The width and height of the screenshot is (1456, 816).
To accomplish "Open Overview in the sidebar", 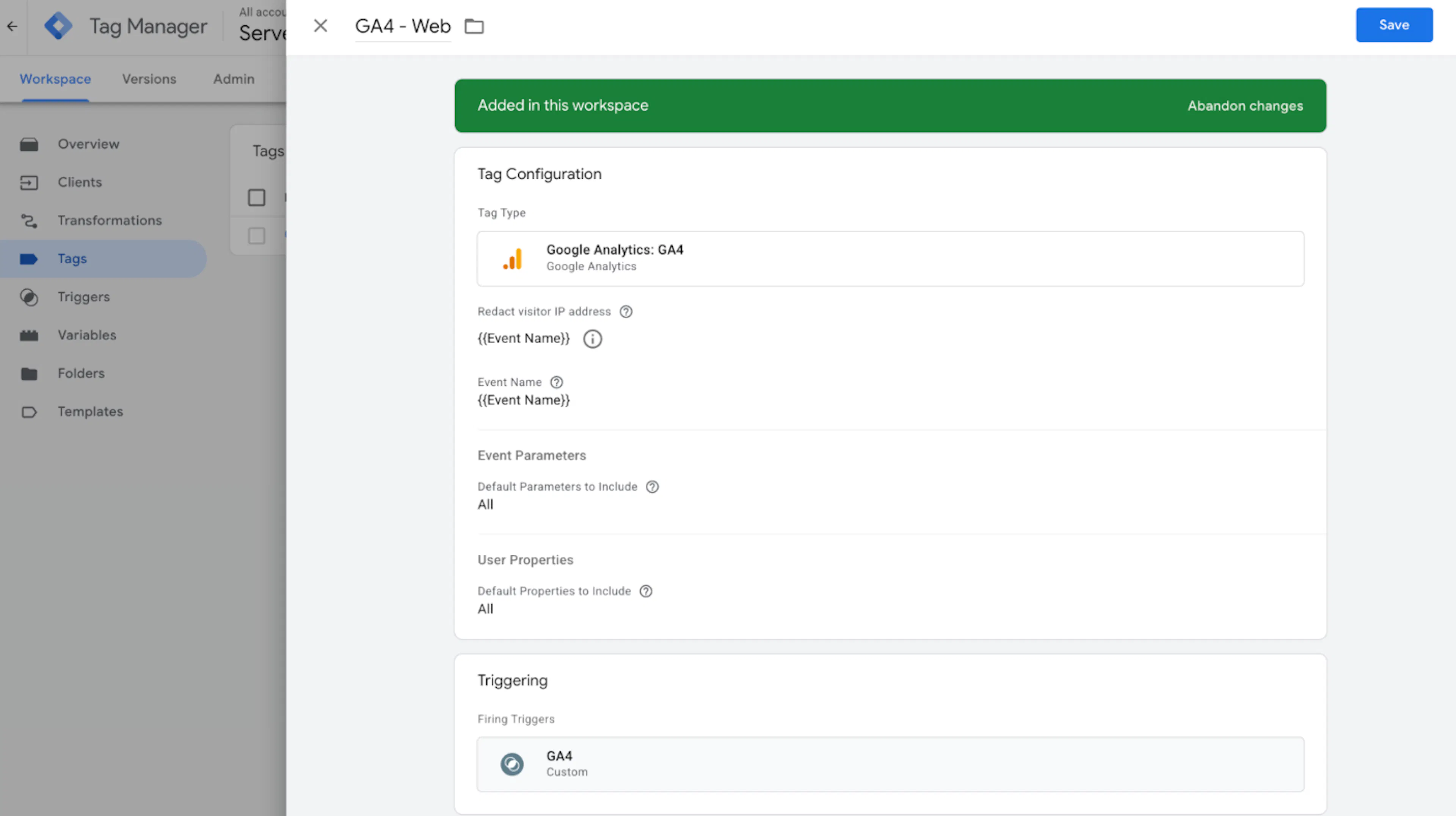I will (x=88, y=144).
